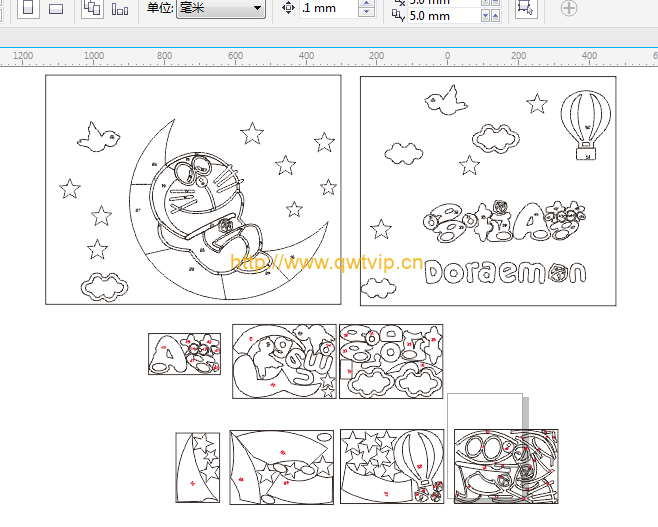The width and height of the screenshot is (658, 527).
Task: Decrease duplicate distance Y with its down arrow
Action: click(x=486, y=16)
